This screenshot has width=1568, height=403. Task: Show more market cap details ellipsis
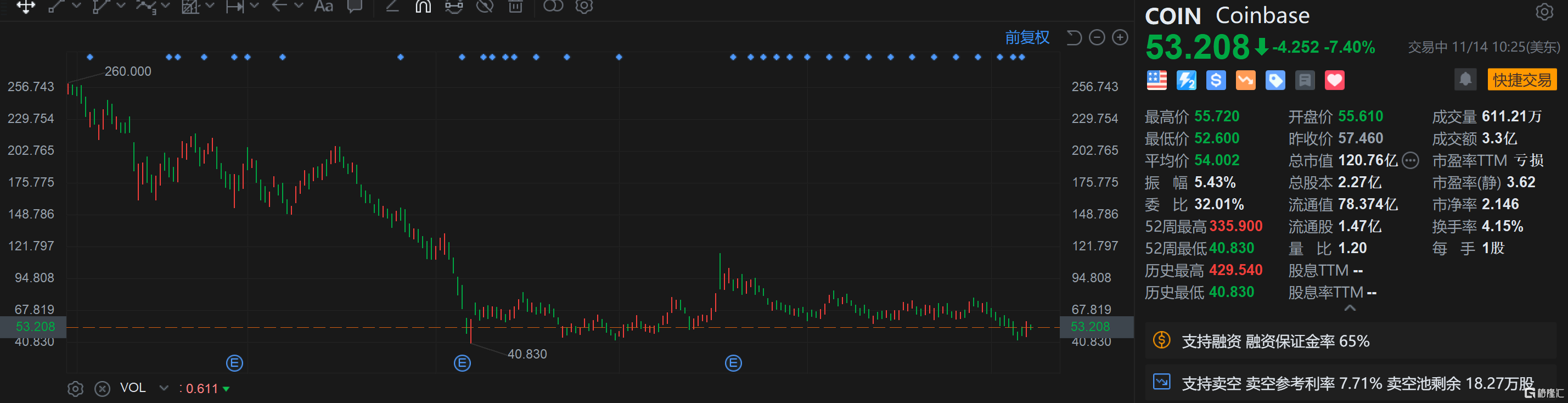1410,161
